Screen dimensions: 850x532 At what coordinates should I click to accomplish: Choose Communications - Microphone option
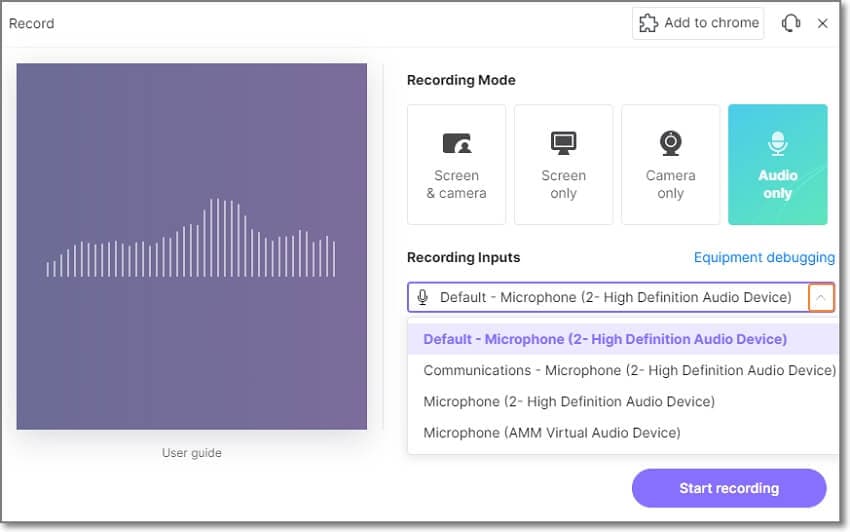click(x=622, y=370)
